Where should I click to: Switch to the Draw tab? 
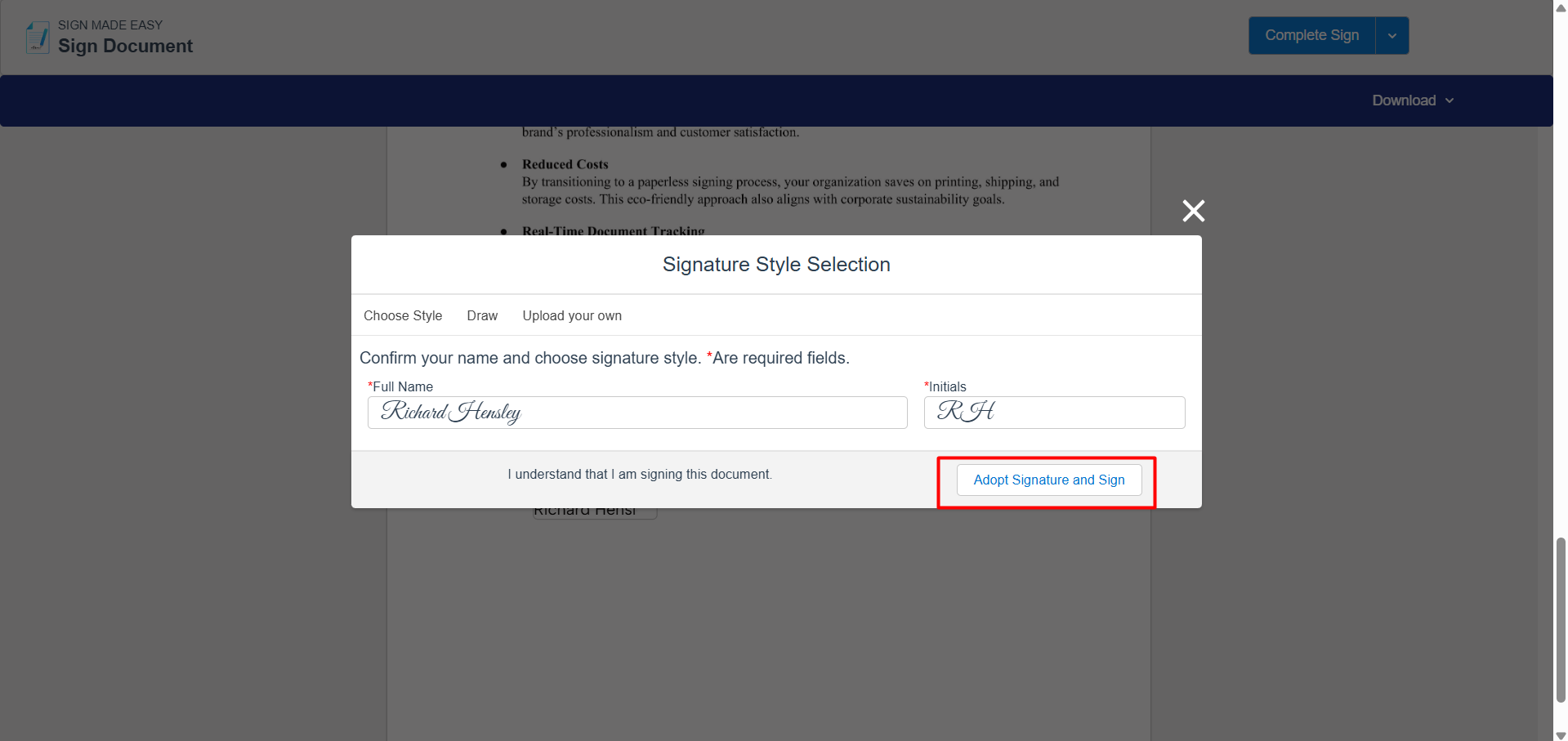pos(482,315)
